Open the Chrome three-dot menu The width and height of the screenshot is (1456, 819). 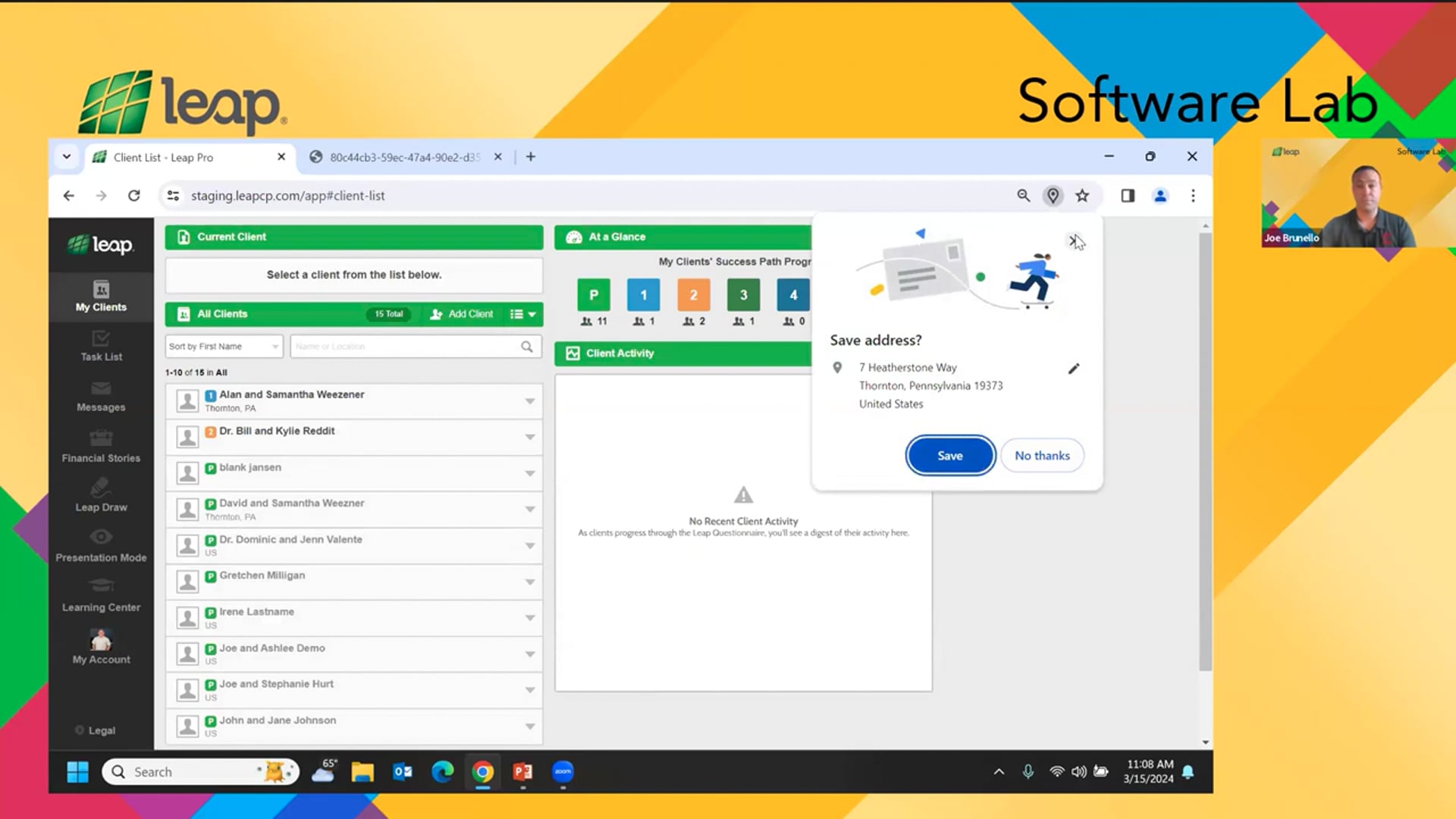click(1193, 196)
